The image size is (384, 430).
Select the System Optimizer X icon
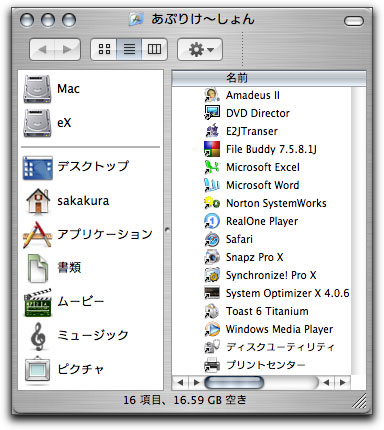coord(212,293)
